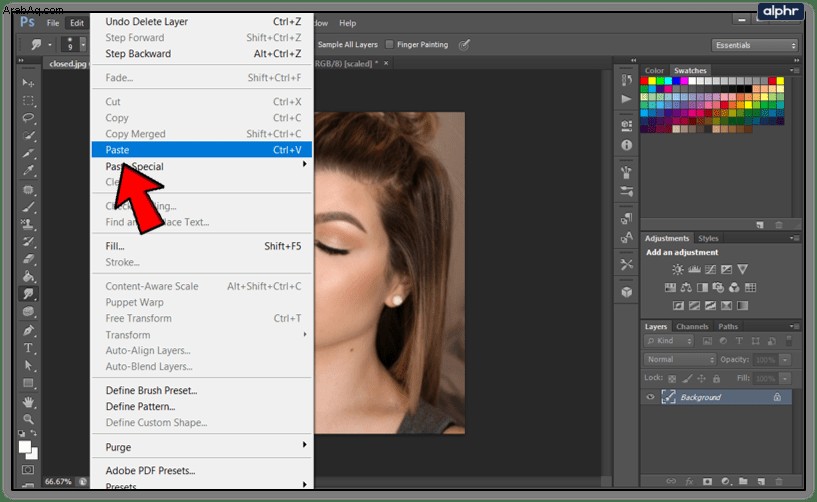Image resolution: width=817 pixels, height=502 pixels.
Task: Hide the Background layer with eye icon
Action: 650,397
